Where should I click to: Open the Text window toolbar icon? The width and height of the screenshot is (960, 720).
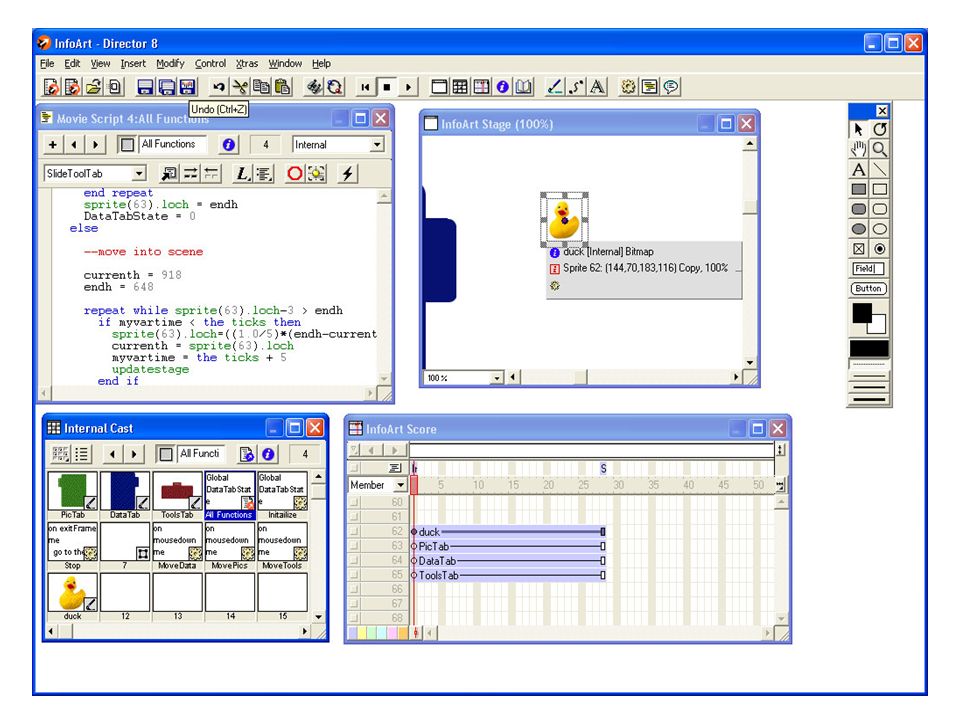coord(598,87)
